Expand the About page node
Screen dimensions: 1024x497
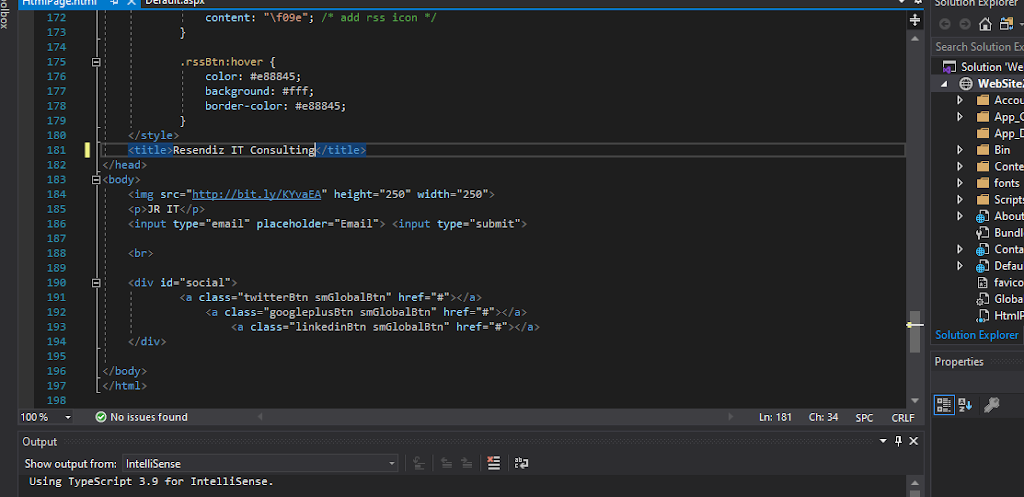tap(960, 216)
